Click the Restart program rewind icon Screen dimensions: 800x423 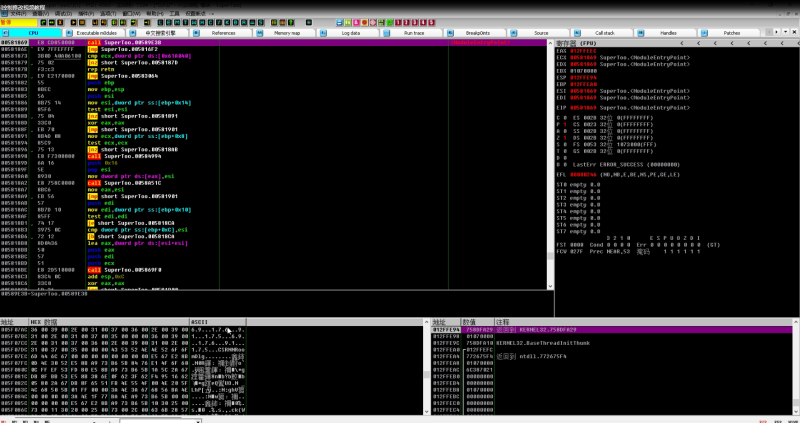pos(52,22)
